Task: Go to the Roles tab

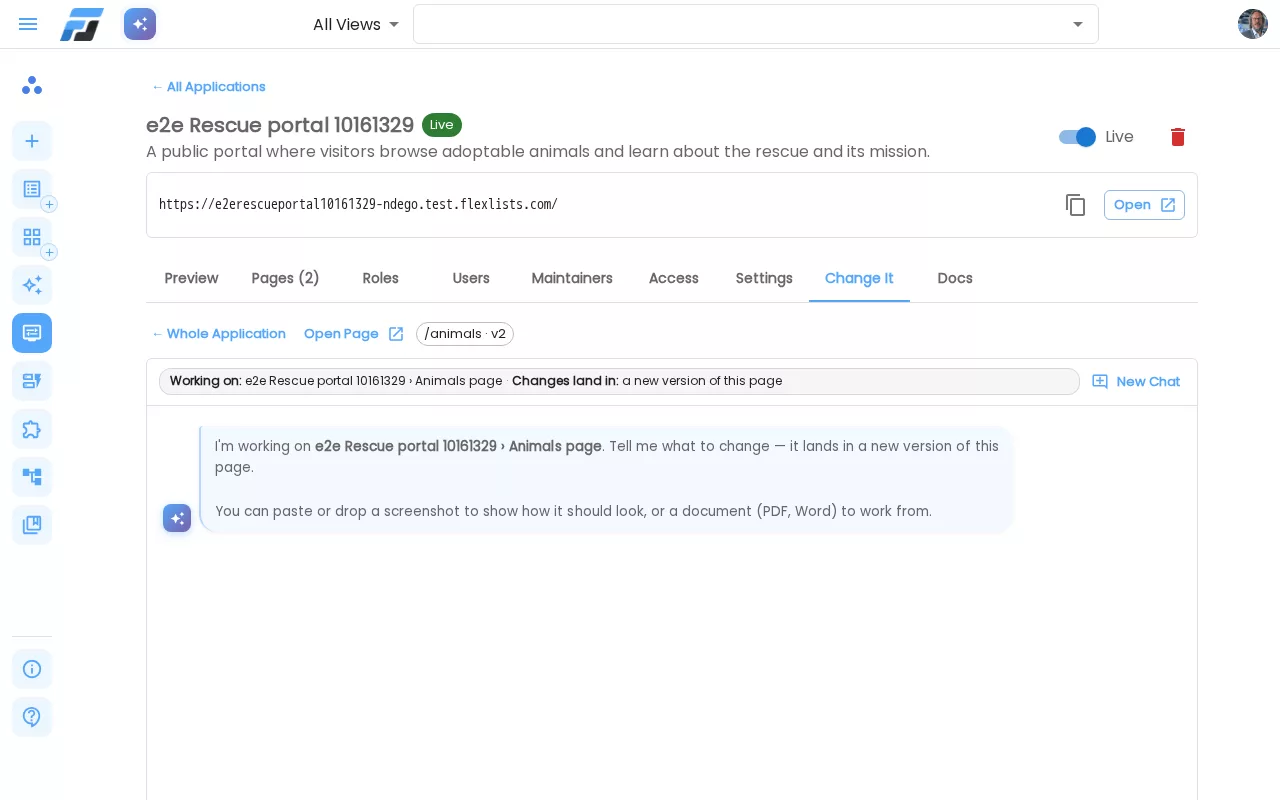Action: point(380,278)
